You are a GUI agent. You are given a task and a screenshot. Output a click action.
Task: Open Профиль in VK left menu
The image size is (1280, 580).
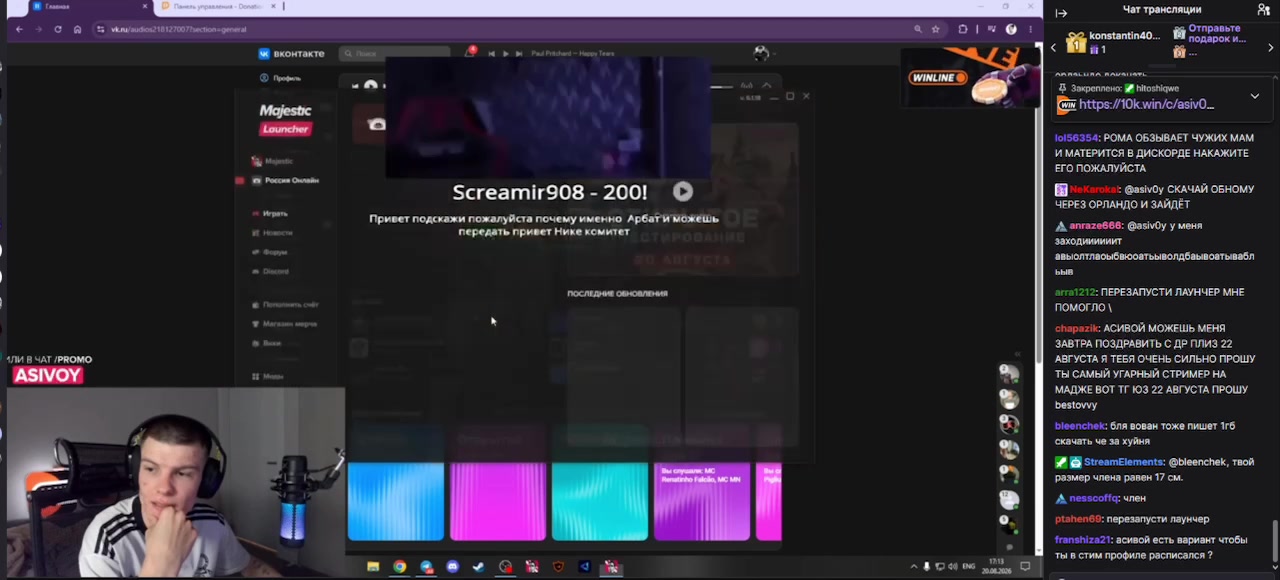[x=280, y=78]
